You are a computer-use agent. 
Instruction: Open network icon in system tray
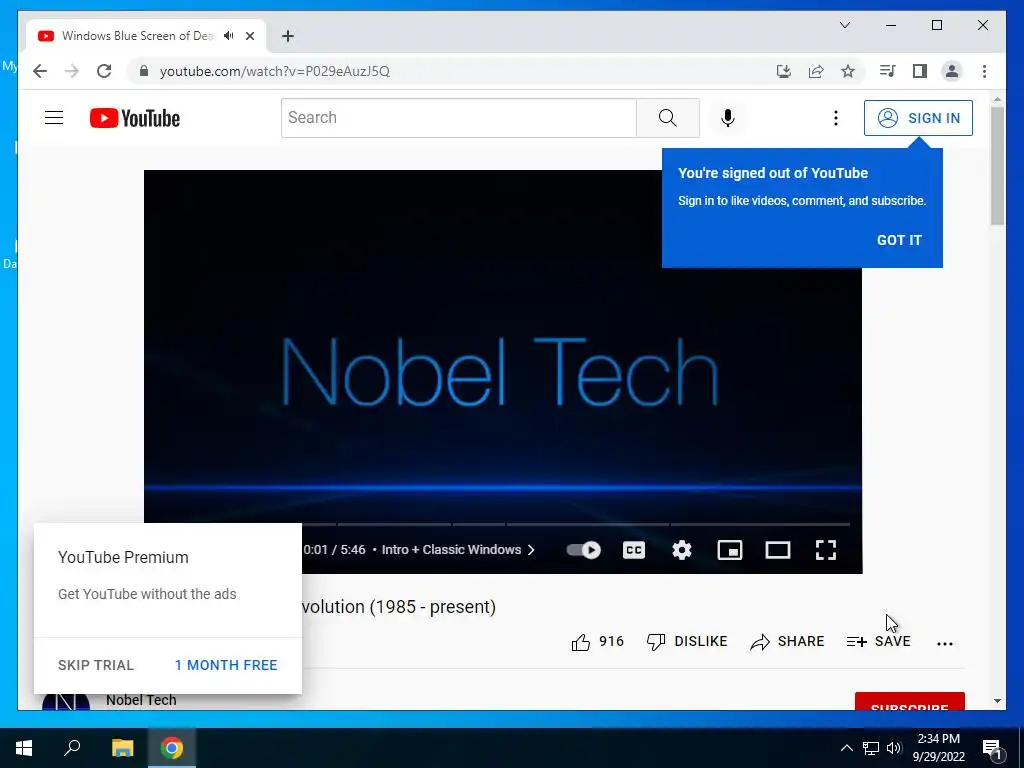point(871,748)
